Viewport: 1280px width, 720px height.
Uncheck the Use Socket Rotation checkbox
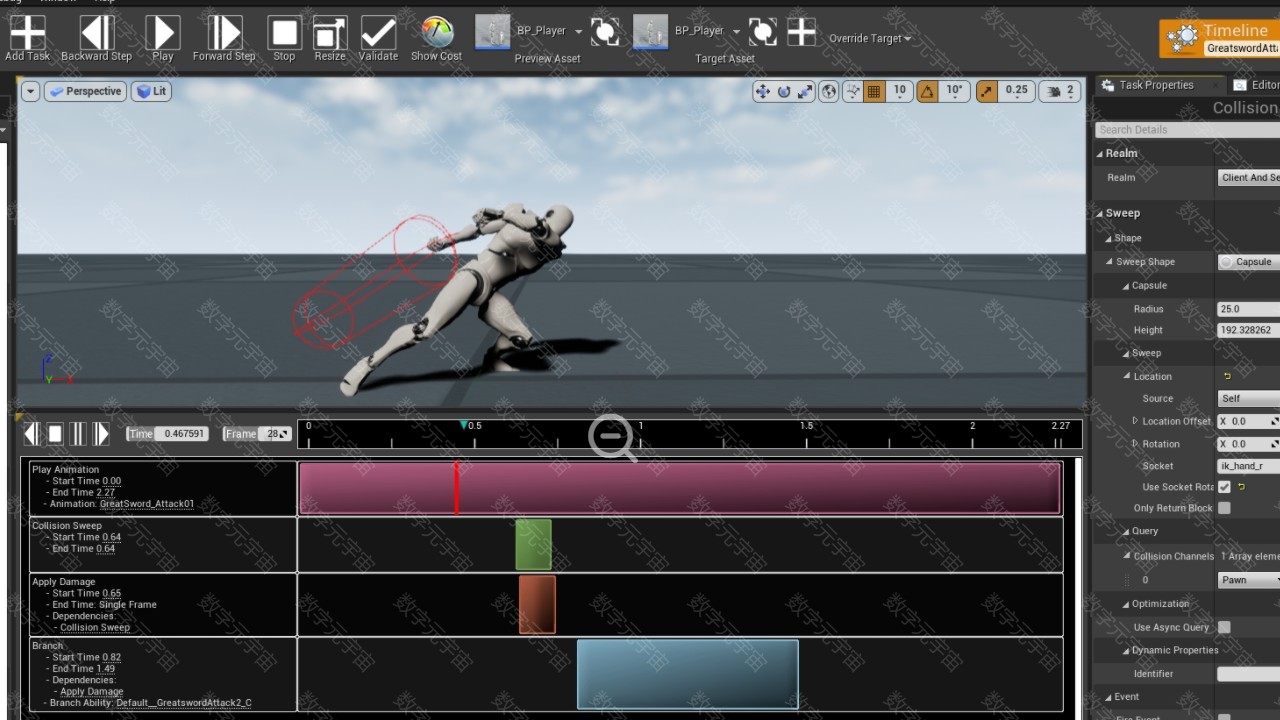pyautogui.click(x=1224, y=487)
